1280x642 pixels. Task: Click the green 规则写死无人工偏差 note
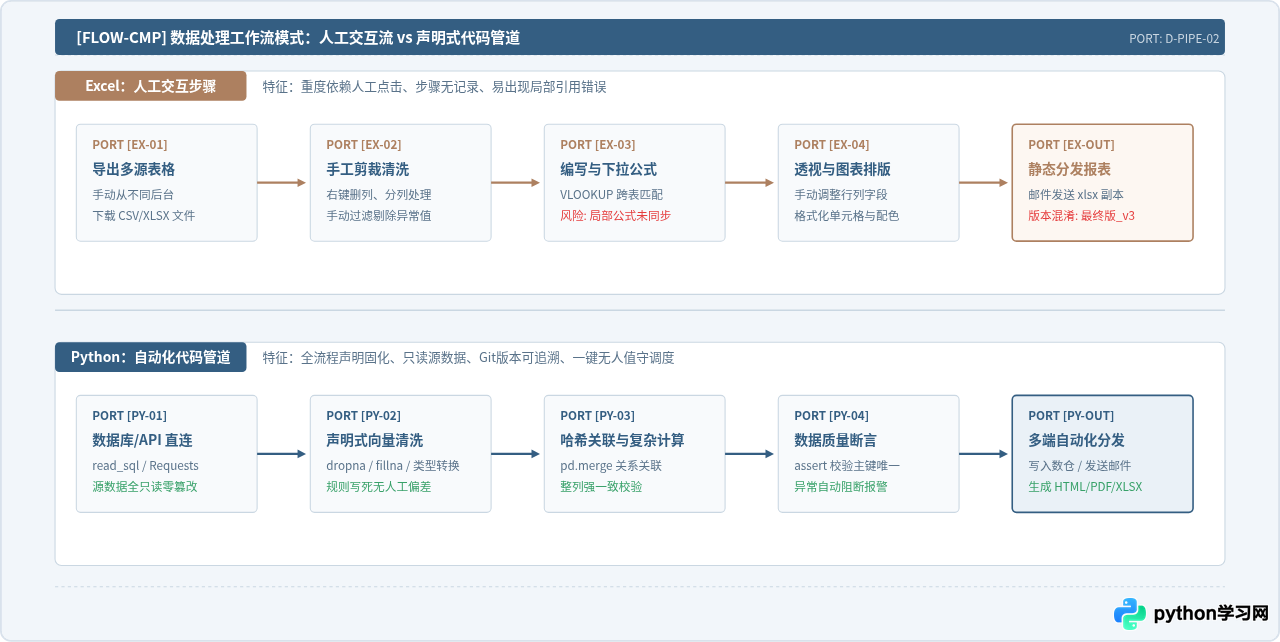click(x=379, y=486)
